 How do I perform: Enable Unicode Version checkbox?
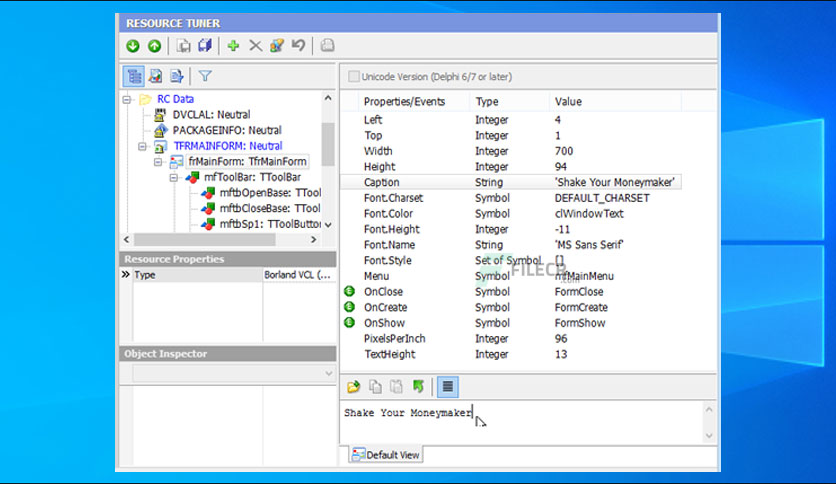pos(353,76)
